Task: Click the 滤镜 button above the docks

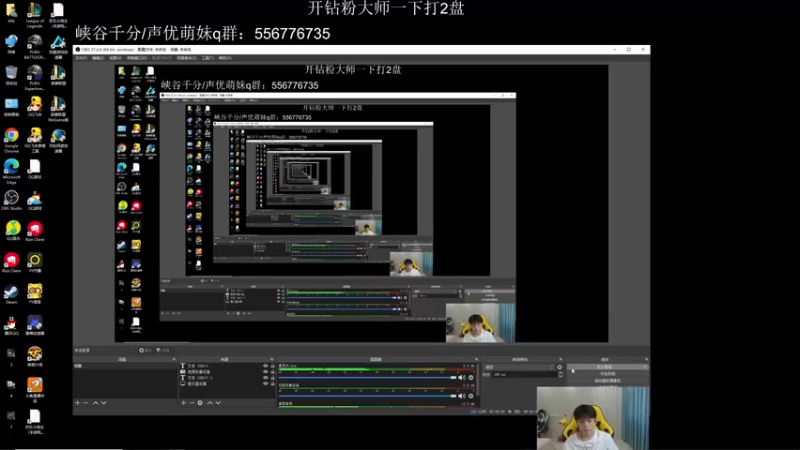Action: click(x=163, y=350)
